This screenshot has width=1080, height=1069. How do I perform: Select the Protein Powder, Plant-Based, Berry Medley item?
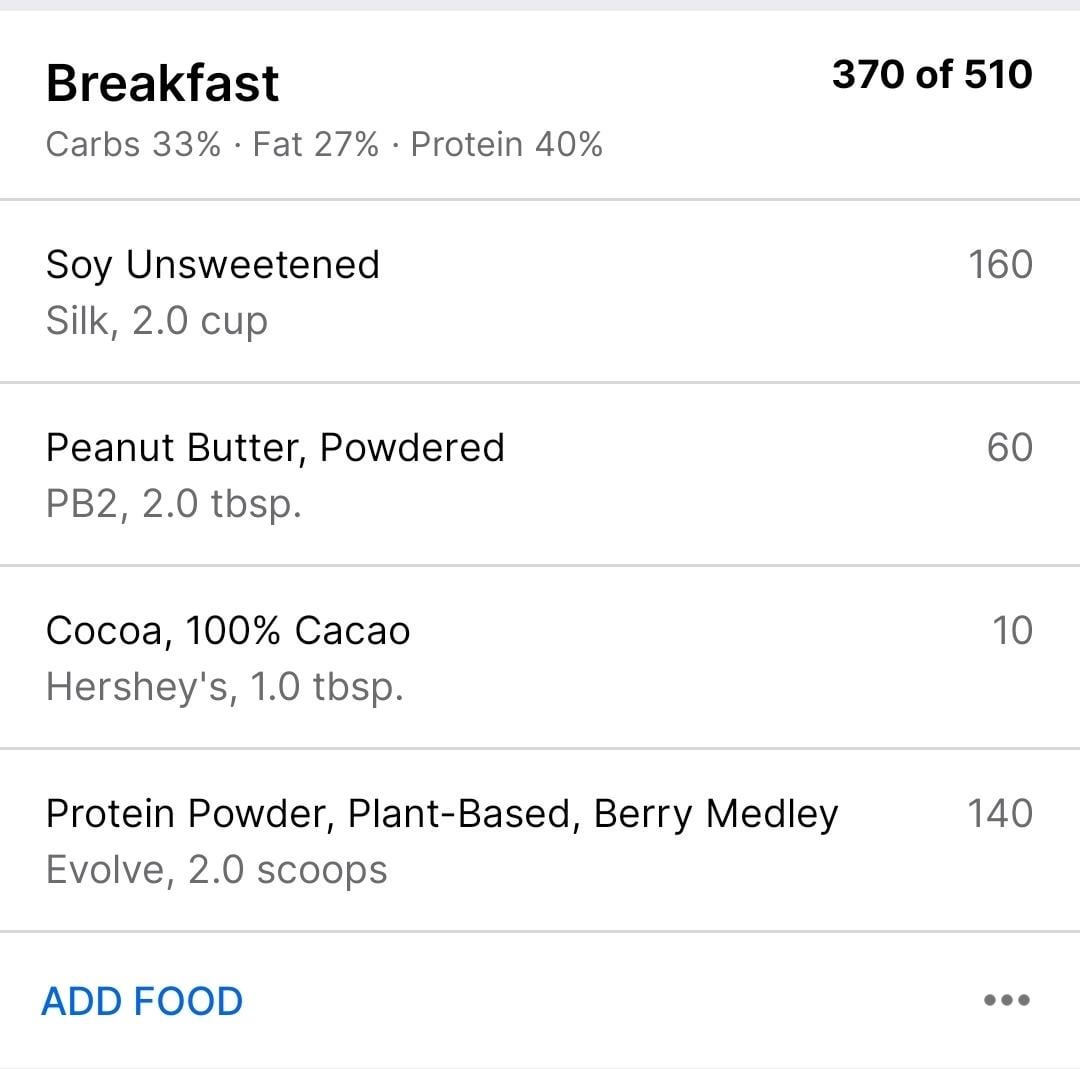pos(540,840)
